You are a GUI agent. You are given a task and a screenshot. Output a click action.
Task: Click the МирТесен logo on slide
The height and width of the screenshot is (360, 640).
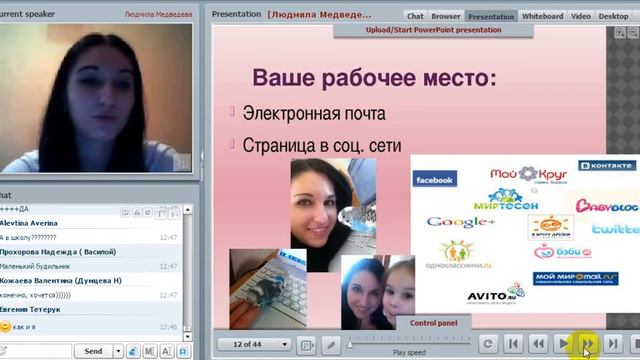506,200
